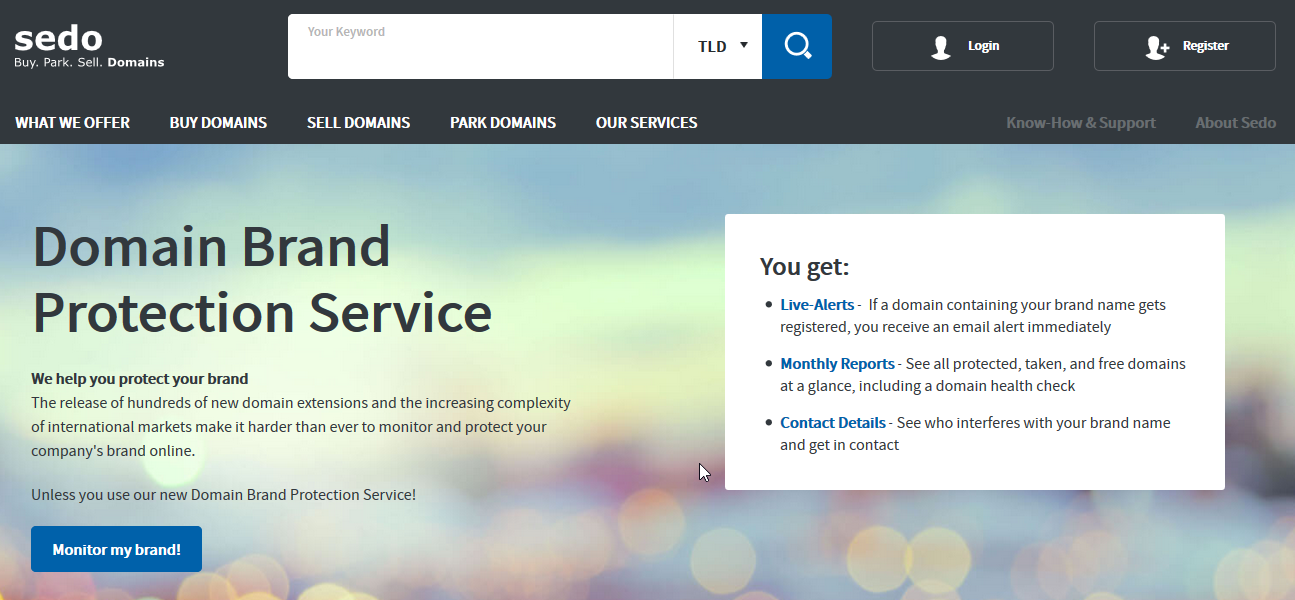Screen dimensions: 1295x600
Task: Open the BUY DOMAINS menu
Action: click(218, 123)
